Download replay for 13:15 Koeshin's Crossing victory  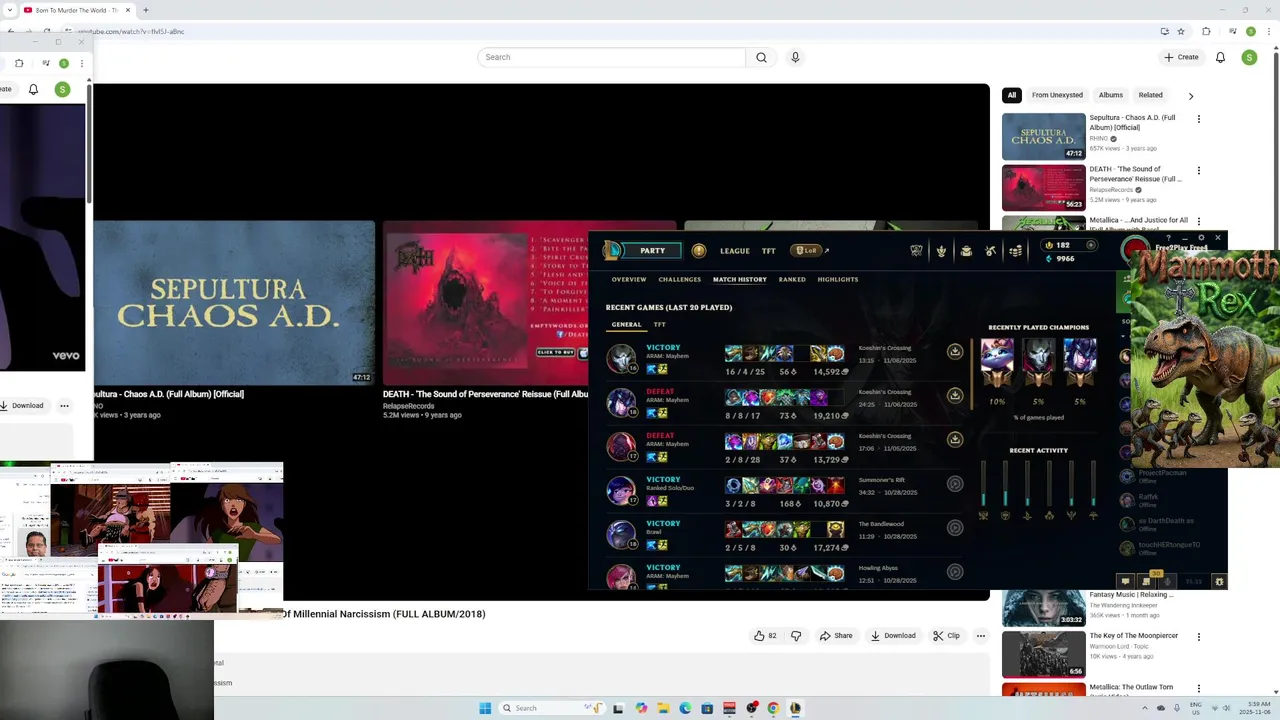click(x=955, y=352)
